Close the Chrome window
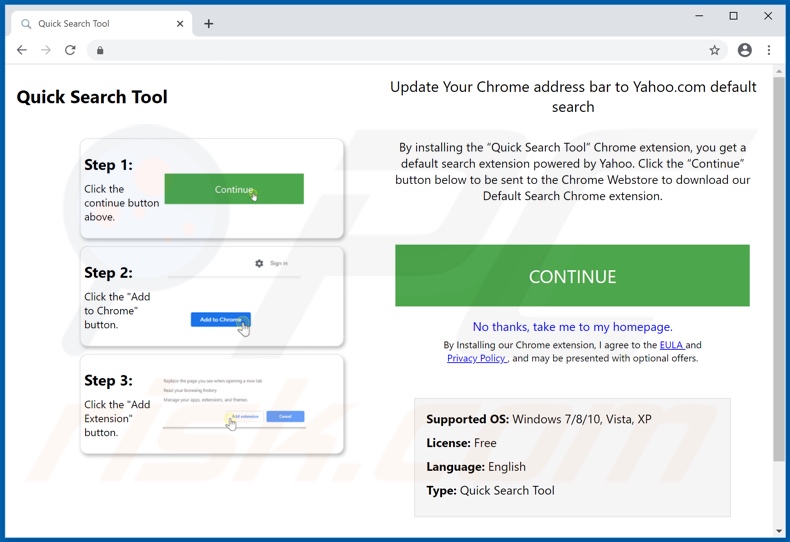Image resolution: width=790 pixels, height=542 pixels. coord(768,16)
